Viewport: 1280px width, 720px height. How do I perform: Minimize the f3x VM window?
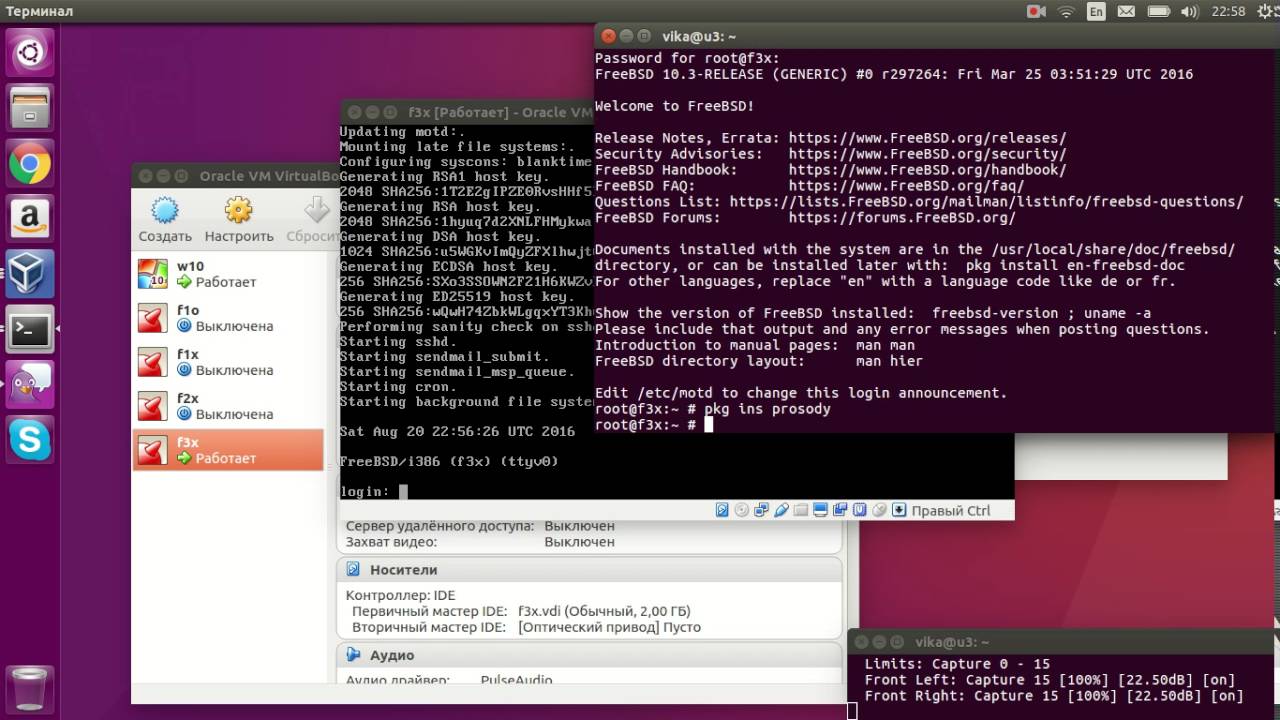click(371, 113)
